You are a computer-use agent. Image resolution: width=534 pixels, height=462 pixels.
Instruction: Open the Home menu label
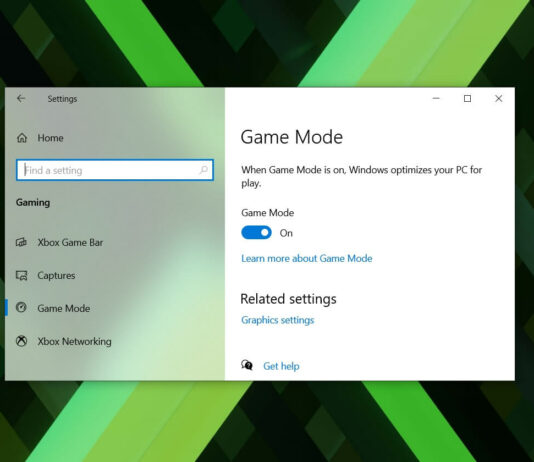coord(50,138)
